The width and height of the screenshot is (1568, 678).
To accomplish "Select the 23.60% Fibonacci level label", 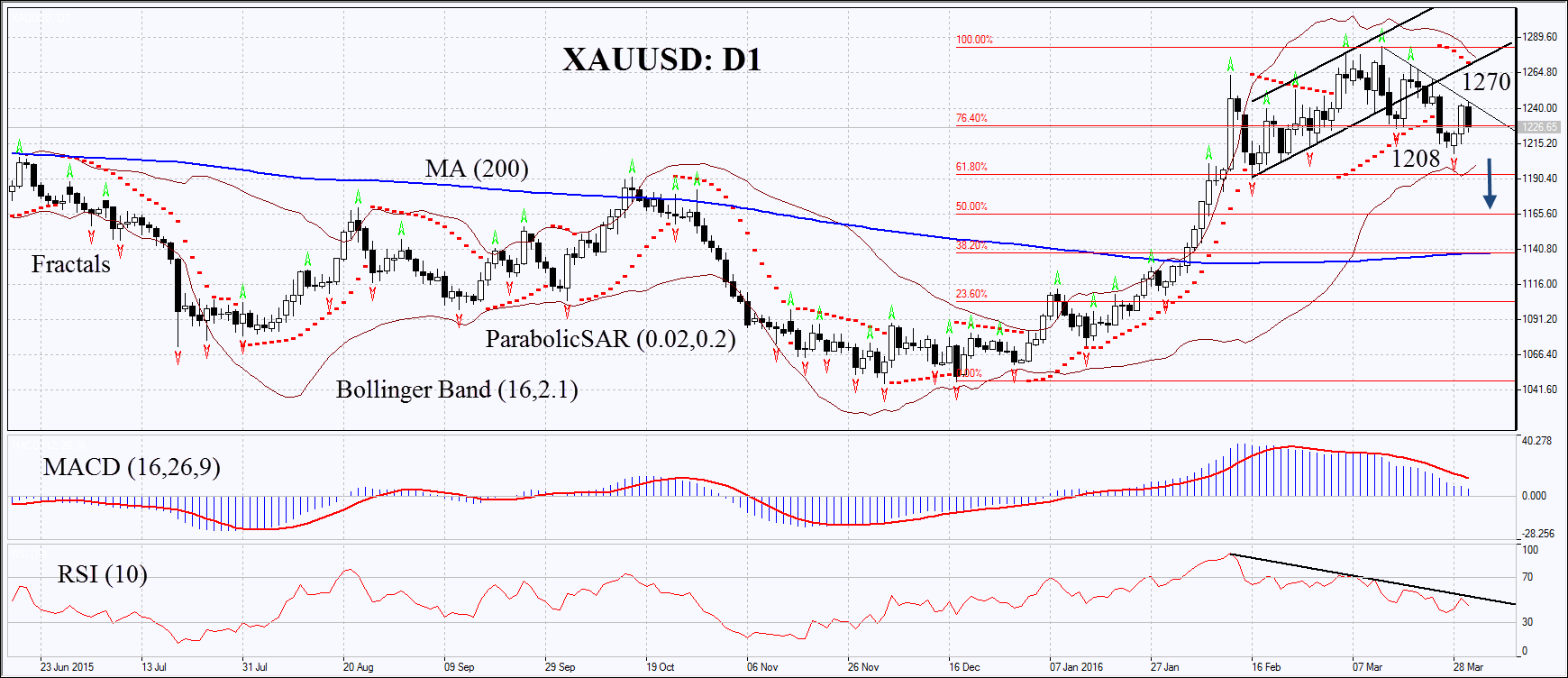I will pos(971,294).
